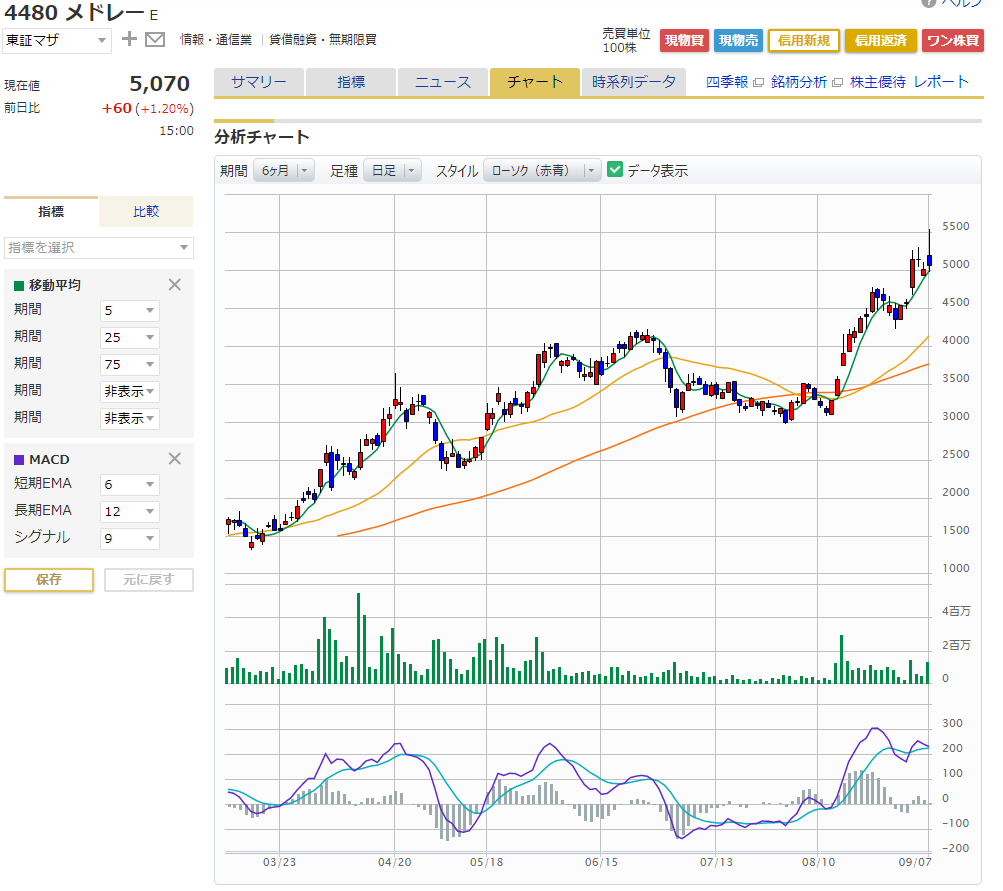
Task: Select the 指標 side panel tab
Action: coord(51,212)
